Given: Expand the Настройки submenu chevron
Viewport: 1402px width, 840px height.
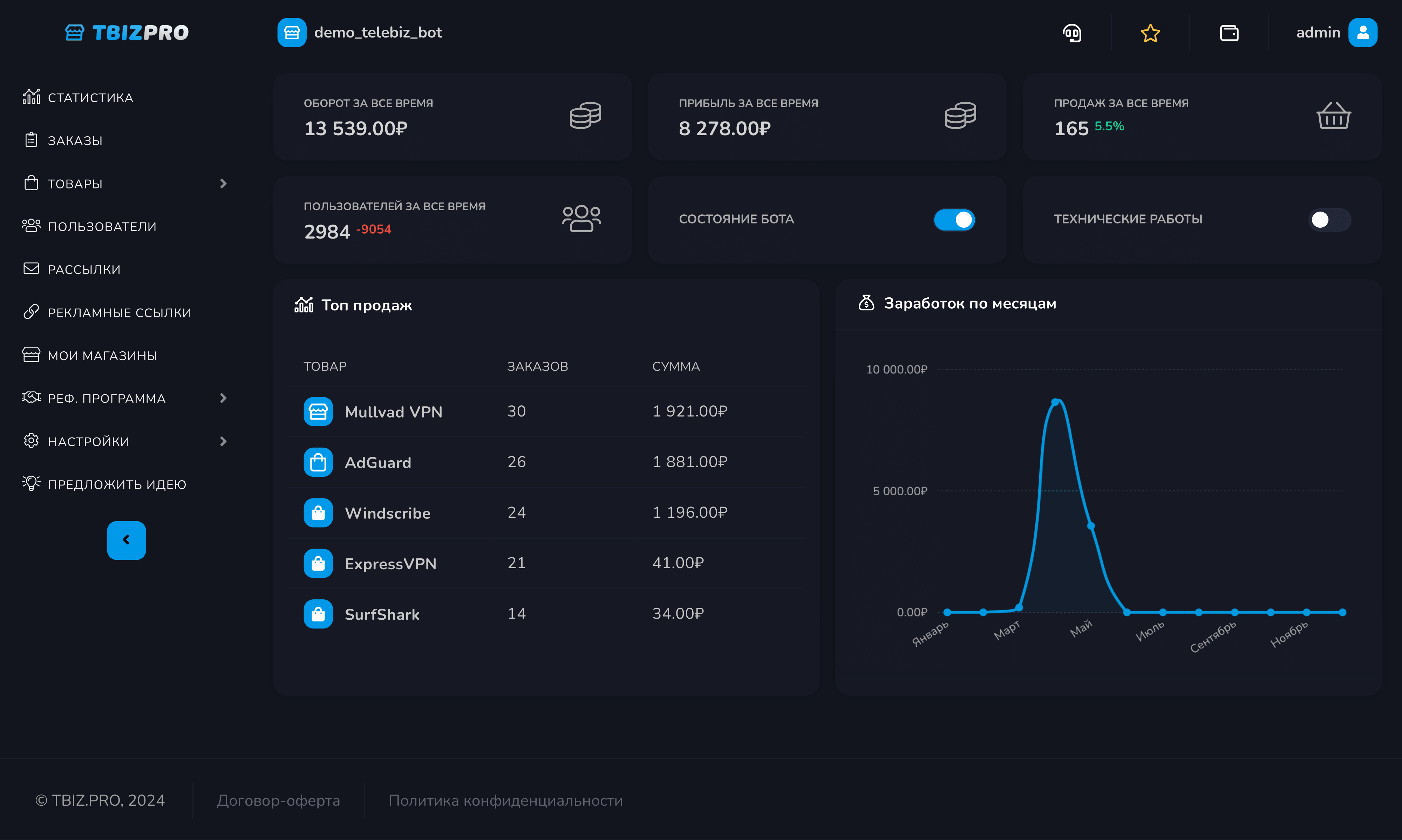Looking at the screenshot, I should (223, 441).
